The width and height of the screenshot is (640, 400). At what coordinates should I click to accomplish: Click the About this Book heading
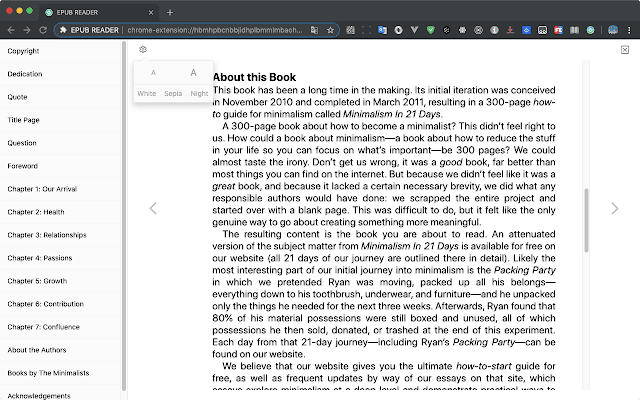[254, 77]
